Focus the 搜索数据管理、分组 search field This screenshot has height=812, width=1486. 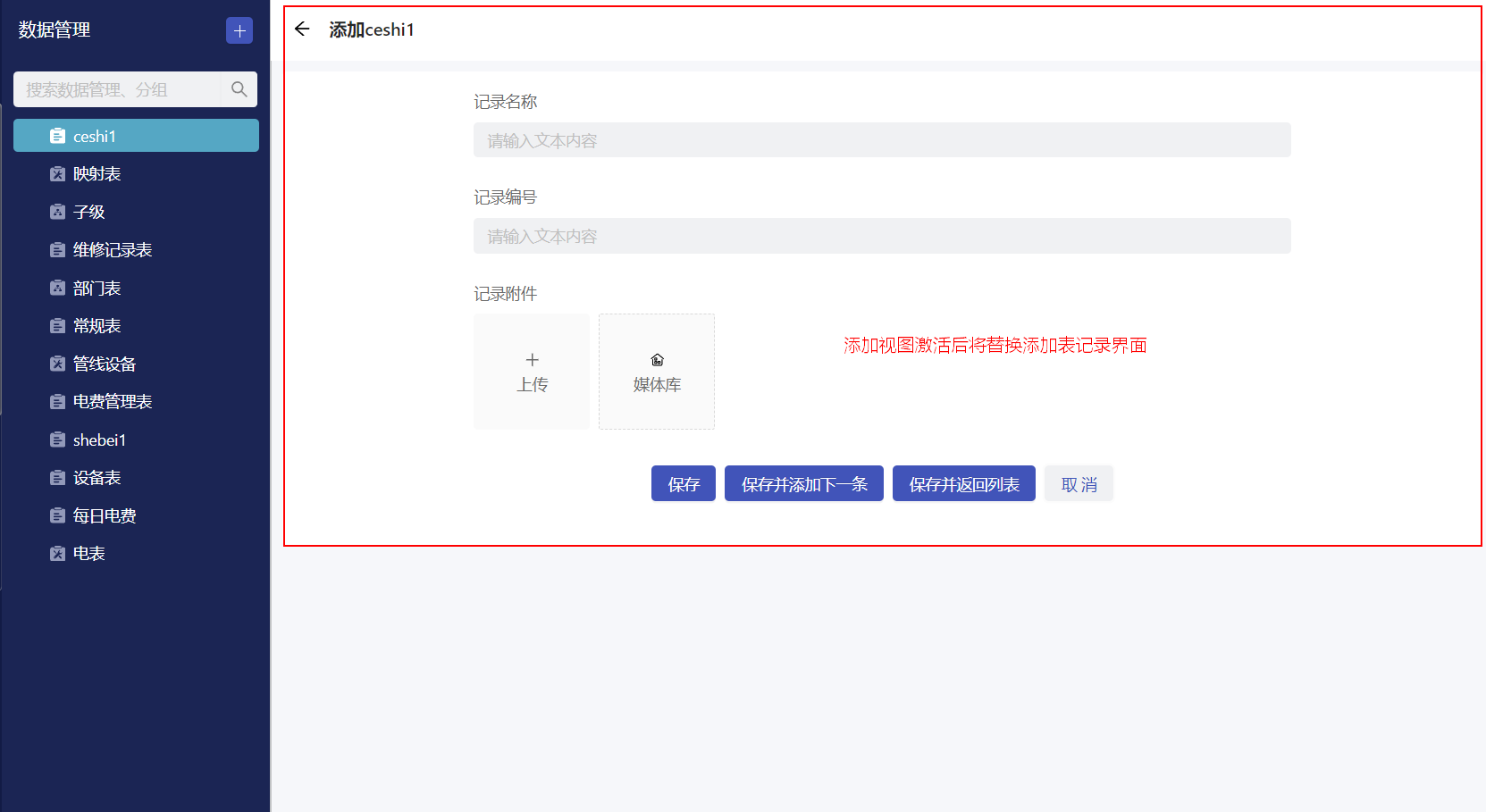117,89
